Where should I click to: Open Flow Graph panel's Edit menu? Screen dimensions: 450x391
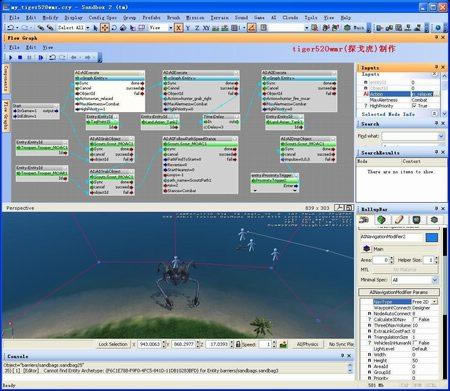pos(31,47)
